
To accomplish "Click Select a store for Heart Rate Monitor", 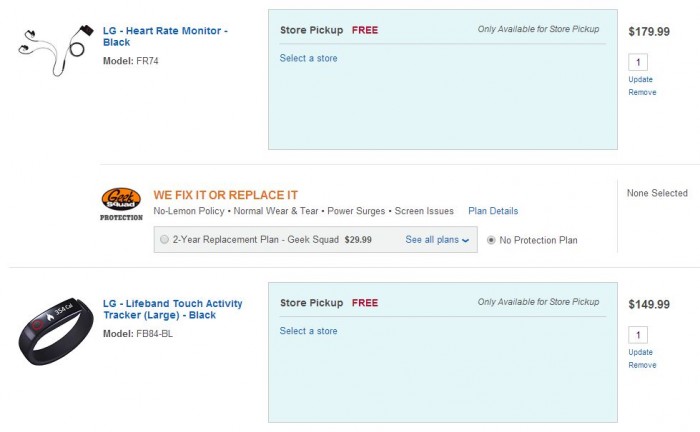I will 308,58.
